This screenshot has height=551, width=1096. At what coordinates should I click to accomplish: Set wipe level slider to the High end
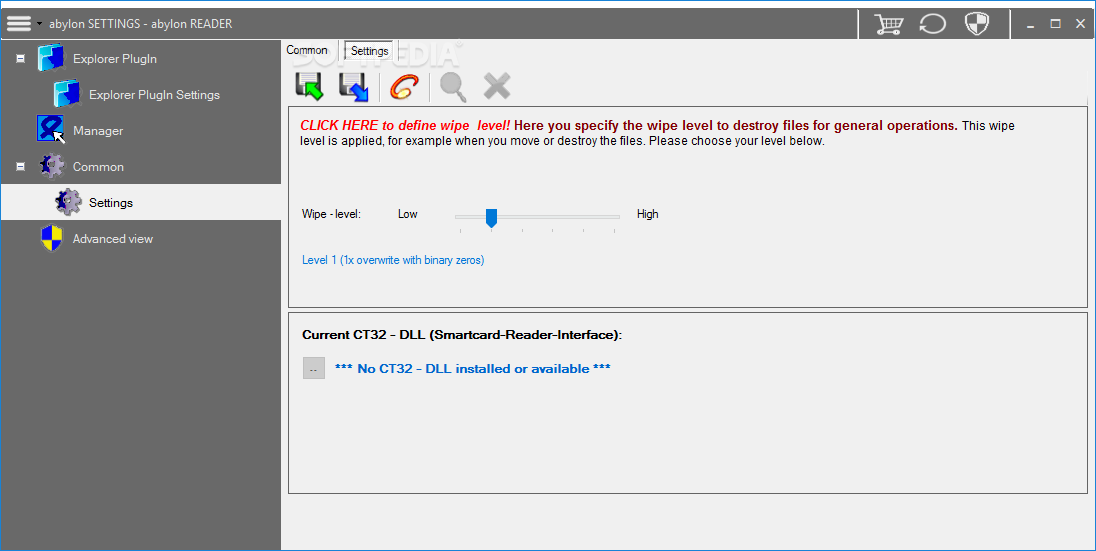coord(614,217)
